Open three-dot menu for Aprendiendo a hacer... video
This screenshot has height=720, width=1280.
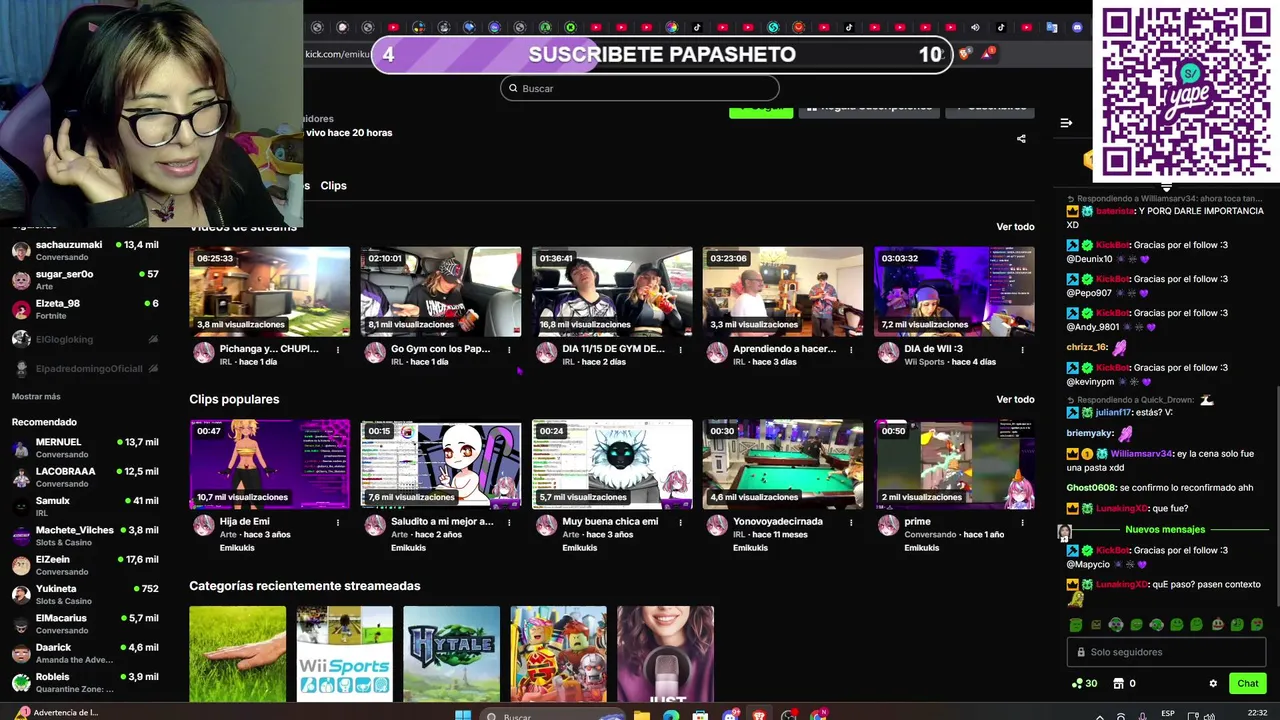(851, 350)
